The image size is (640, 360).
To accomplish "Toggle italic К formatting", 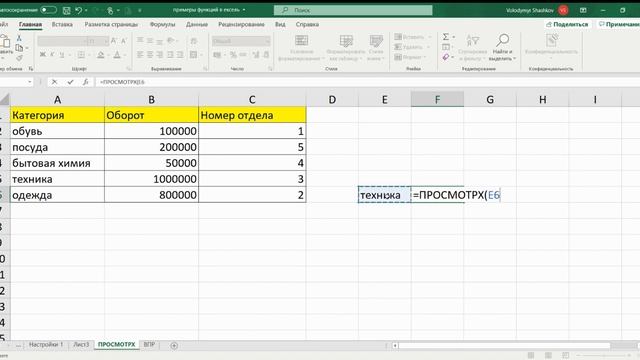I will 52,55.
